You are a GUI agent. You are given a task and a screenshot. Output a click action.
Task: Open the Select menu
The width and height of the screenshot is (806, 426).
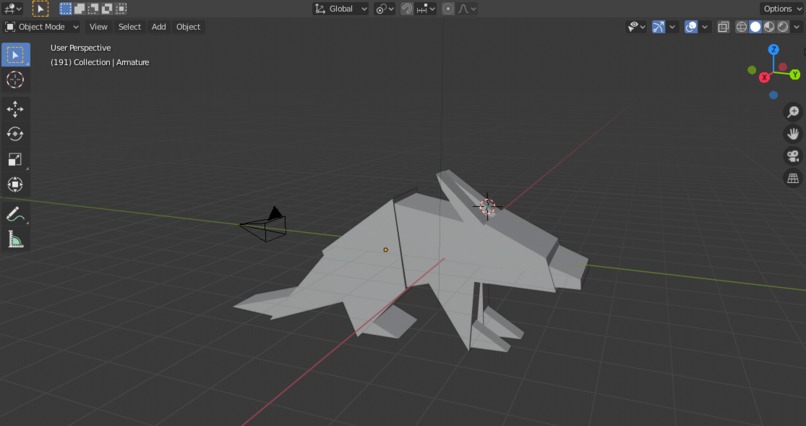[x=130, y=27]
